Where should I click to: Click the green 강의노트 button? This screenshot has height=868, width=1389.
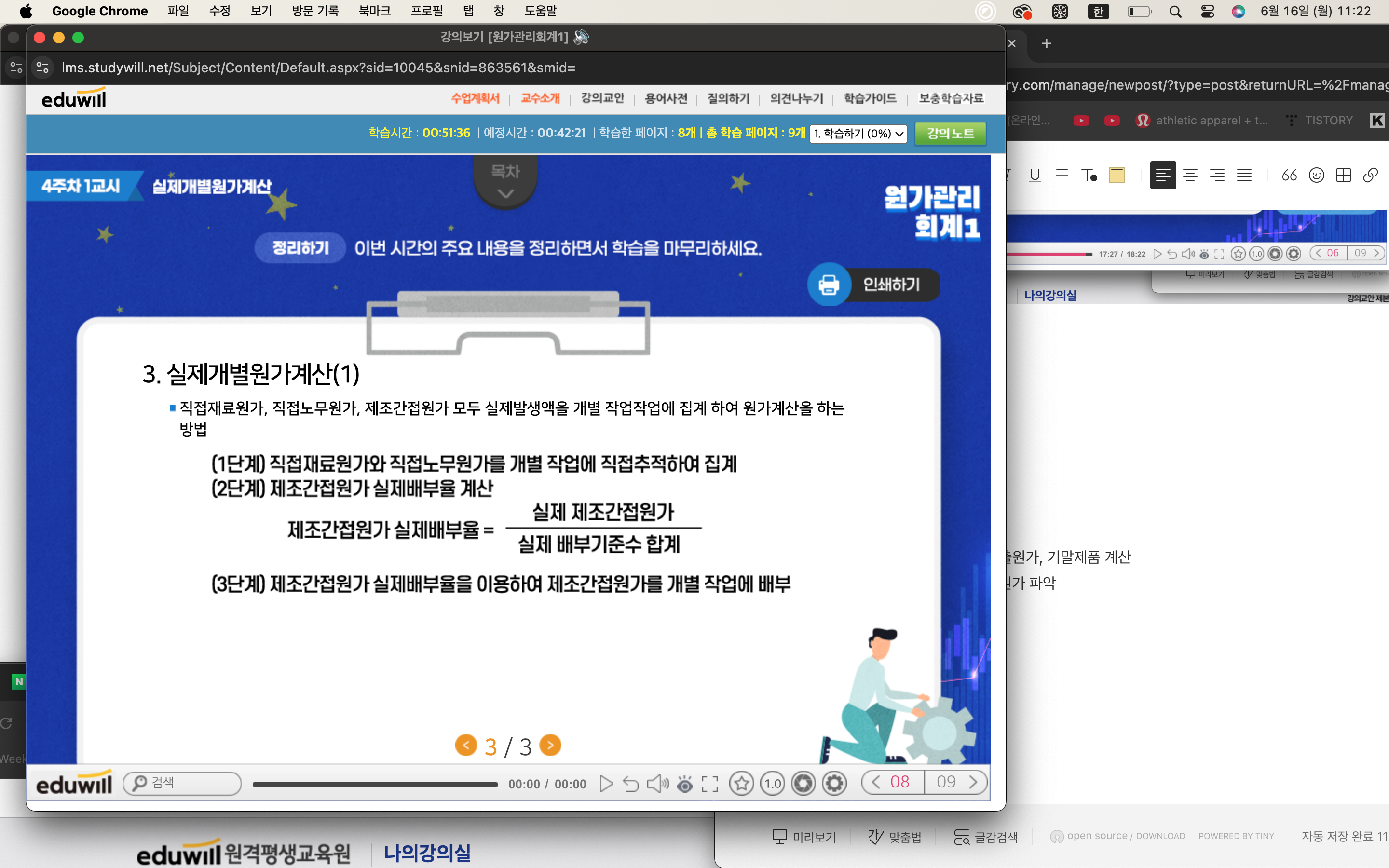coord(950,134)
